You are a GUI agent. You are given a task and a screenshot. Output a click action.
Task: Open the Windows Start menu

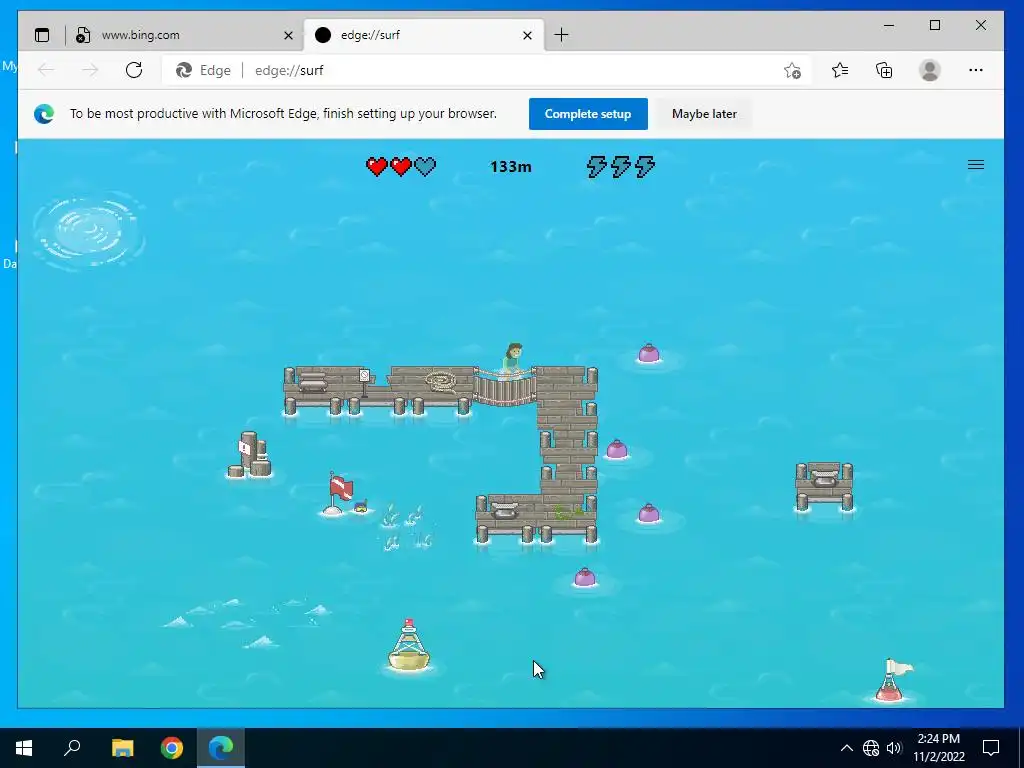(24, 748)
